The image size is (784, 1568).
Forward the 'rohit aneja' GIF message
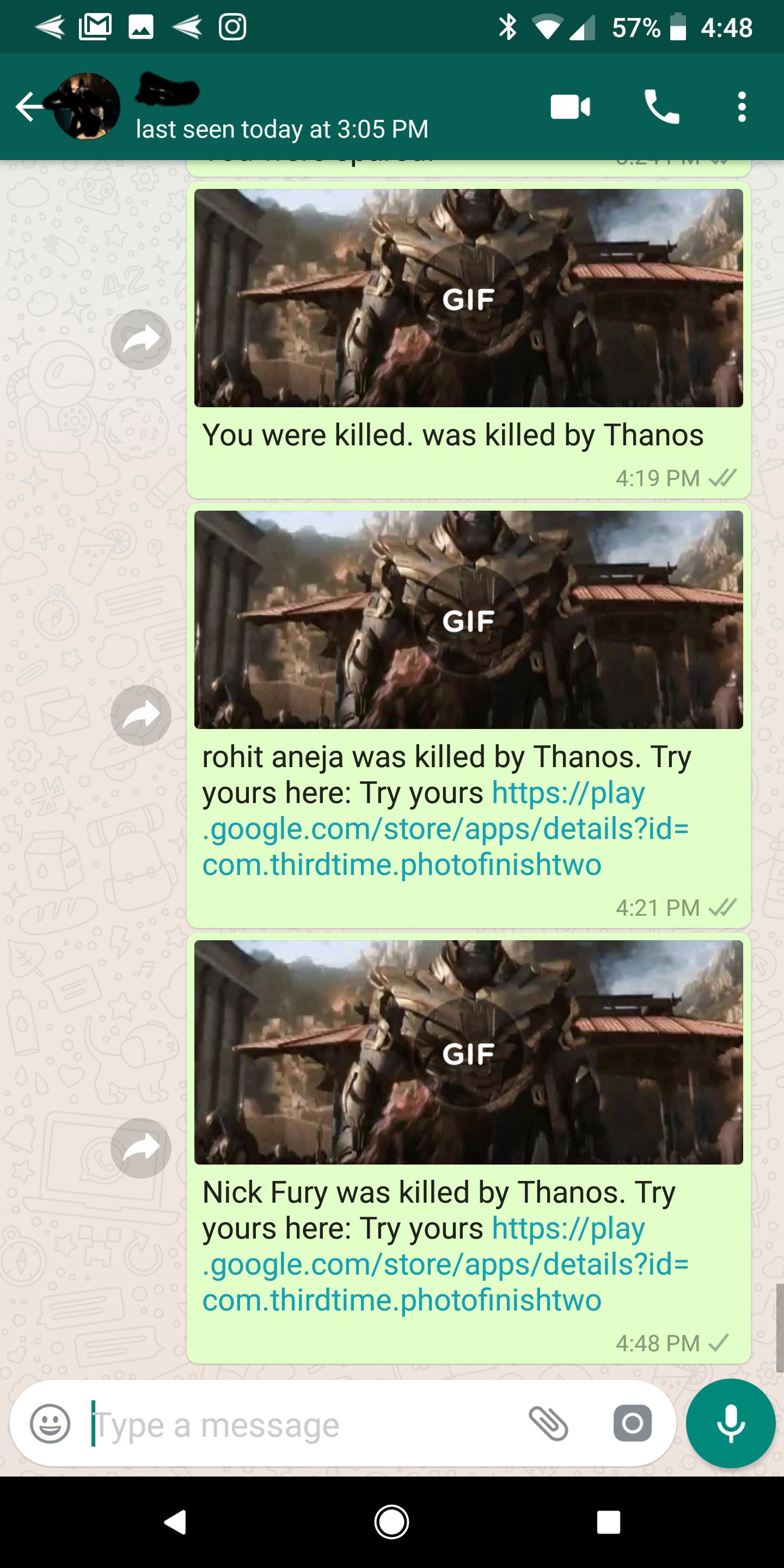tap(140, 715)
